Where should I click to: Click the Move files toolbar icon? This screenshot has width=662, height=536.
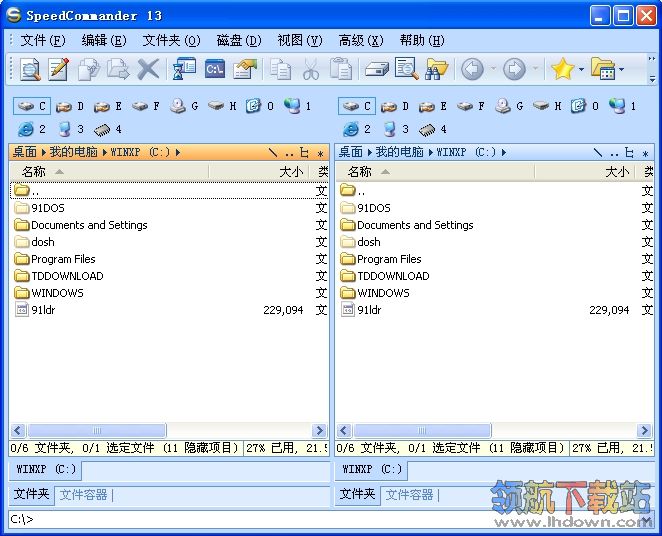118,69
